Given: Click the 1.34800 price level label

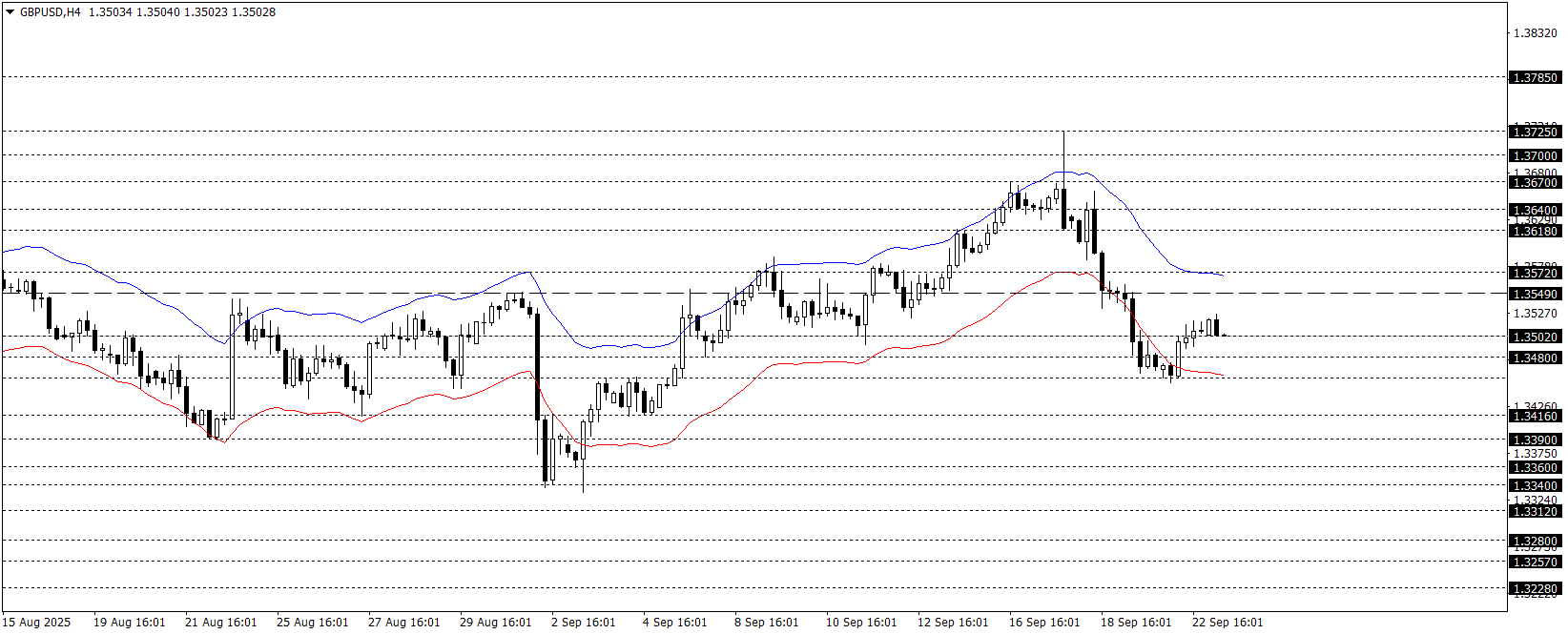Looking at the screenshot, I should pos(1536,358).
